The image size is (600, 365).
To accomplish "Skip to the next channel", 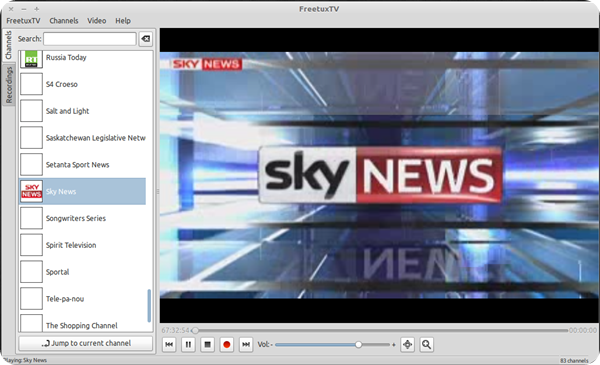I will coord(246,345).
